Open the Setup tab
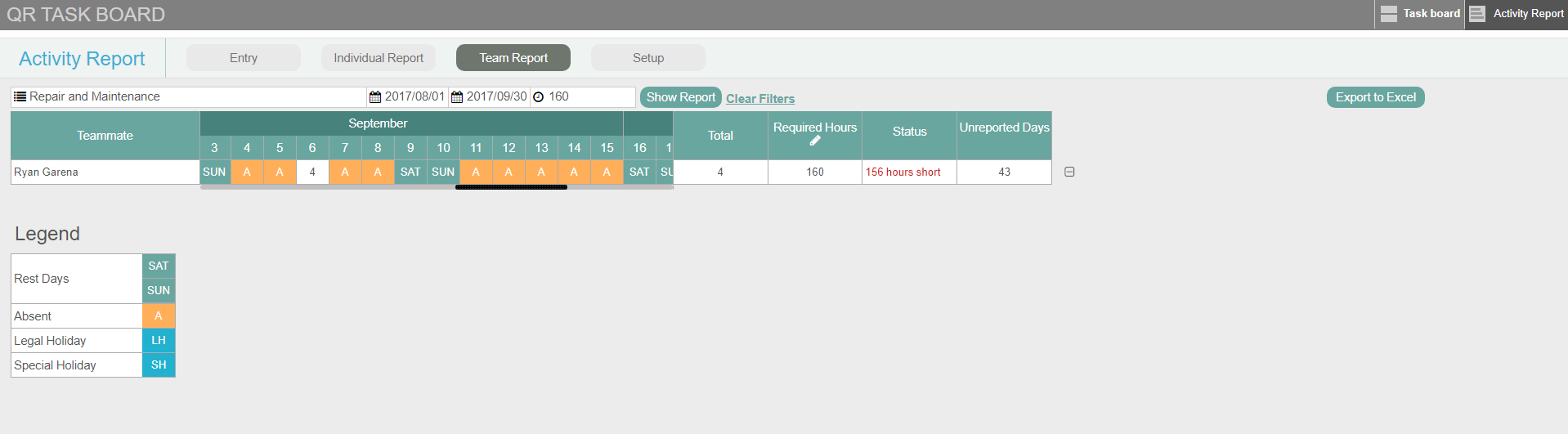Viewport: 1568px width, 434px height. point(647,58)
